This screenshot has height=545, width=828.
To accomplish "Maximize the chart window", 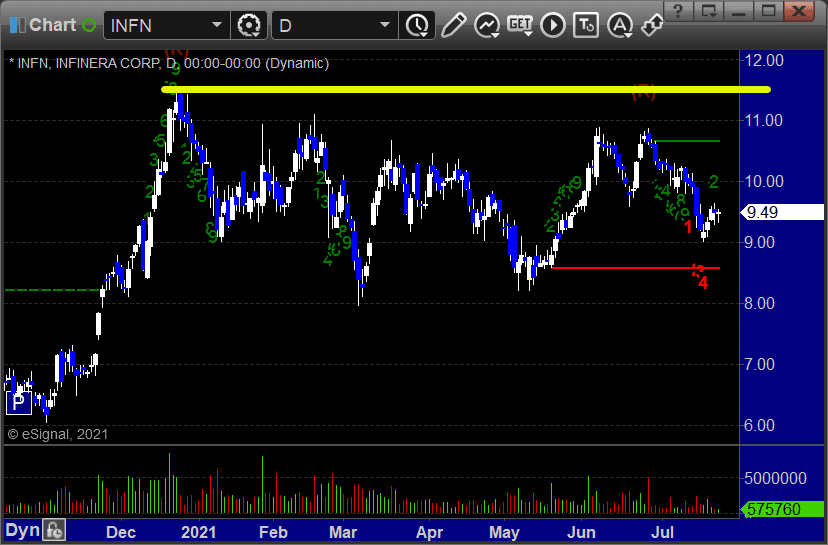I will (x=768, y=10).
